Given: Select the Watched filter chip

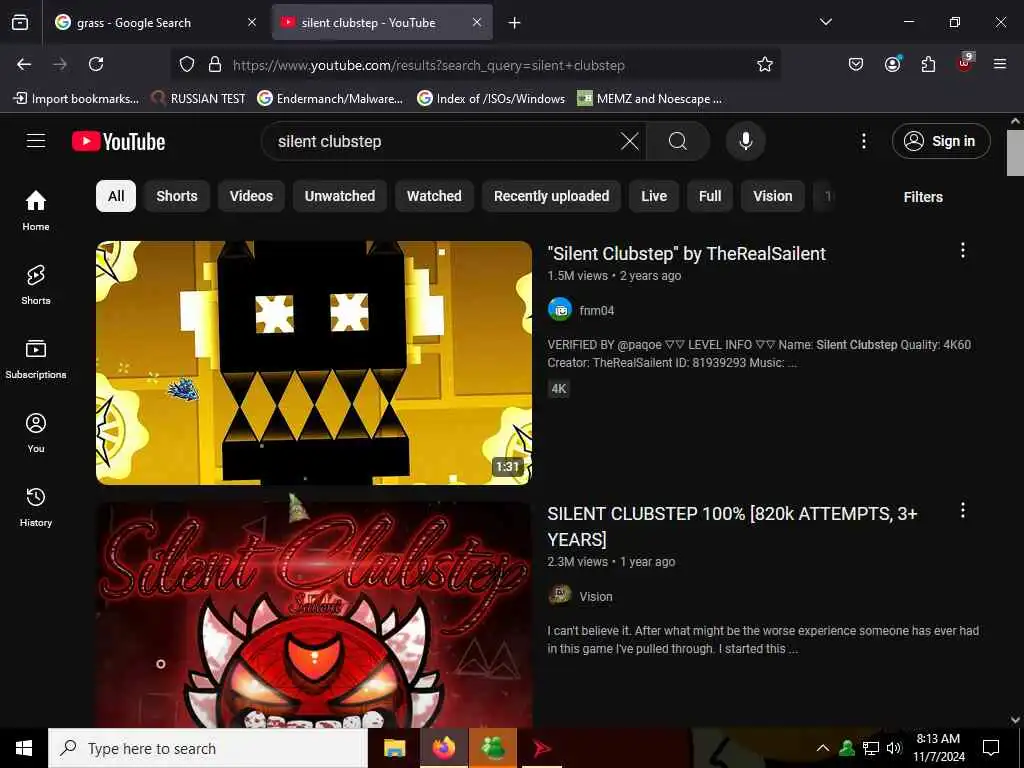Looking at the screenshot, I should (434, 196).
